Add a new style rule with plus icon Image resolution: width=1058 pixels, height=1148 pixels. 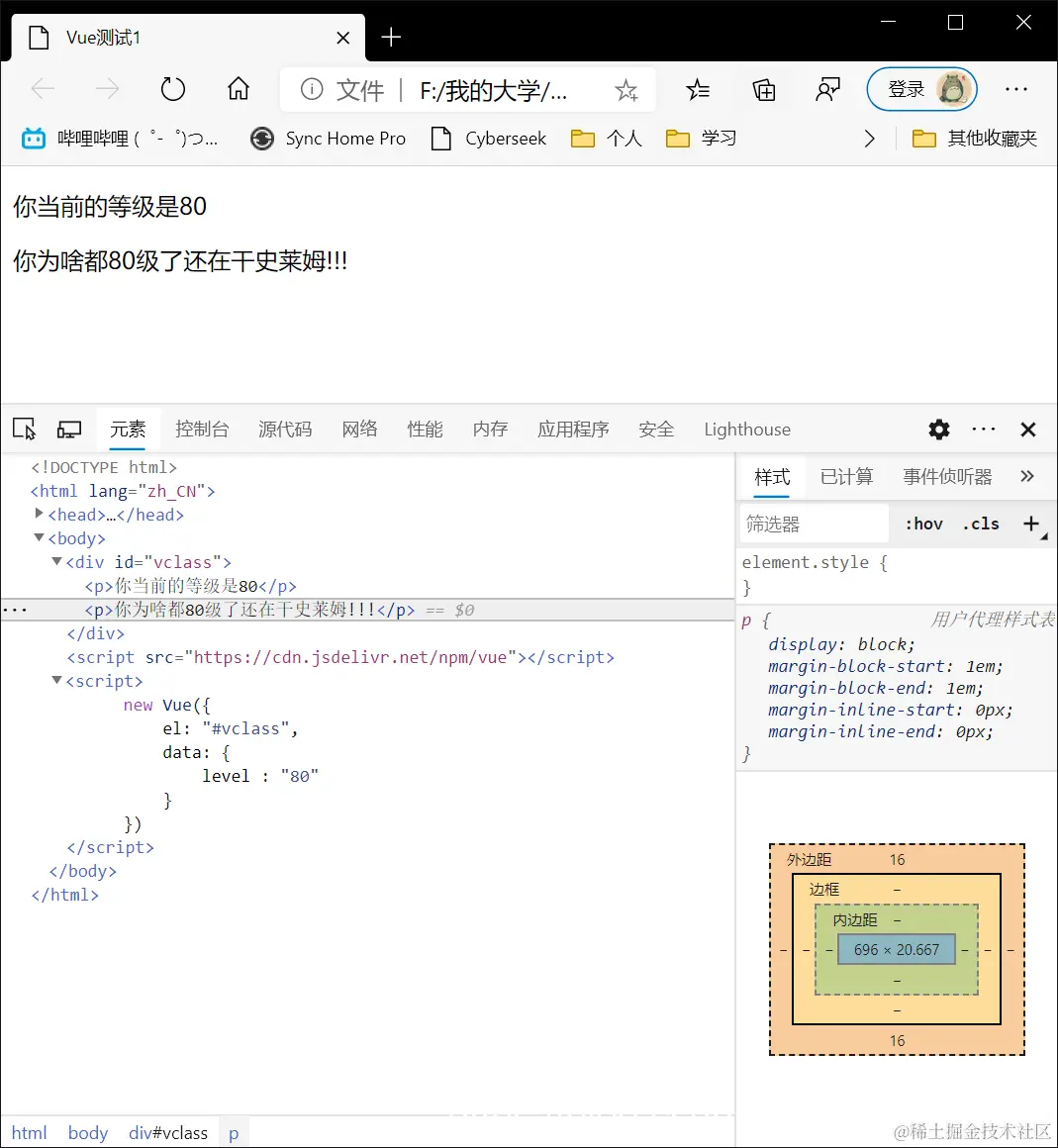click(x=1033, y=524)
